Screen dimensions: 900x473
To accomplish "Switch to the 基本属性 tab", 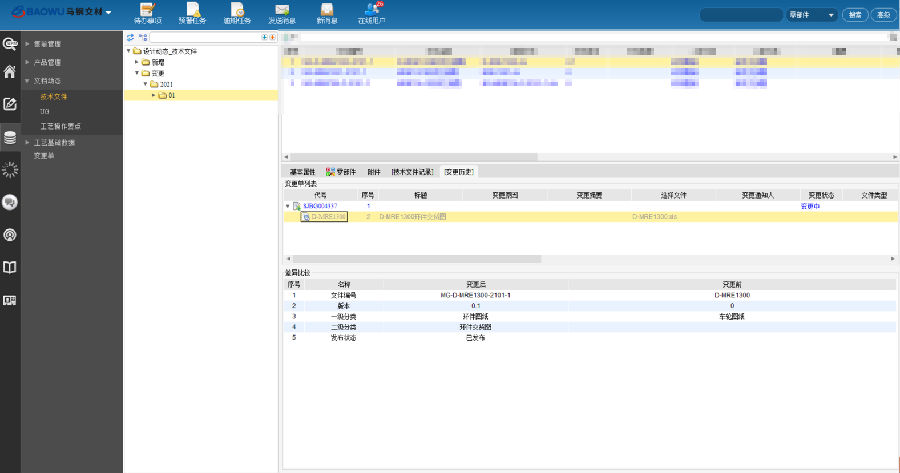I will point(302,172).
